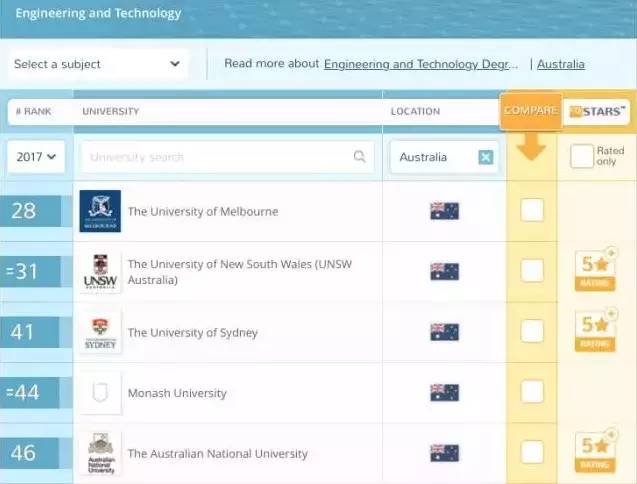
Task: Click the University of Sydney logo
Action: (100, 332)
